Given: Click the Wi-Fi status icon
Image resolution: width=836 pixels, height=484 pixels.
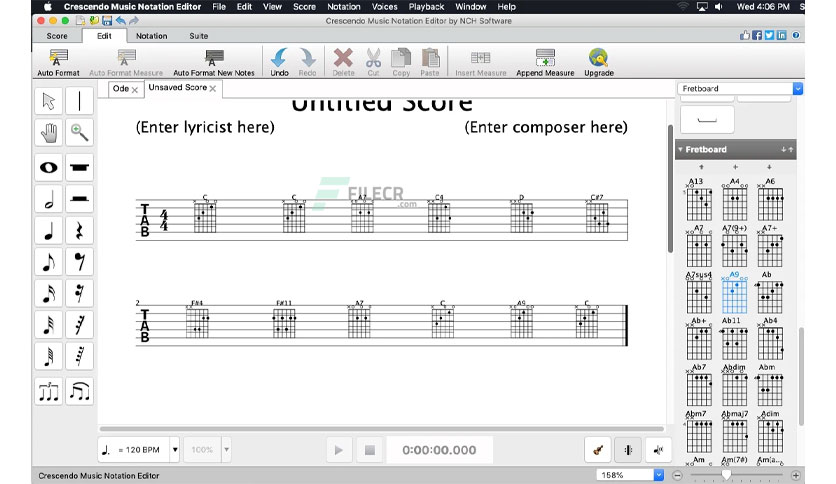Looking at the screenshot, I should click(682, 7).
